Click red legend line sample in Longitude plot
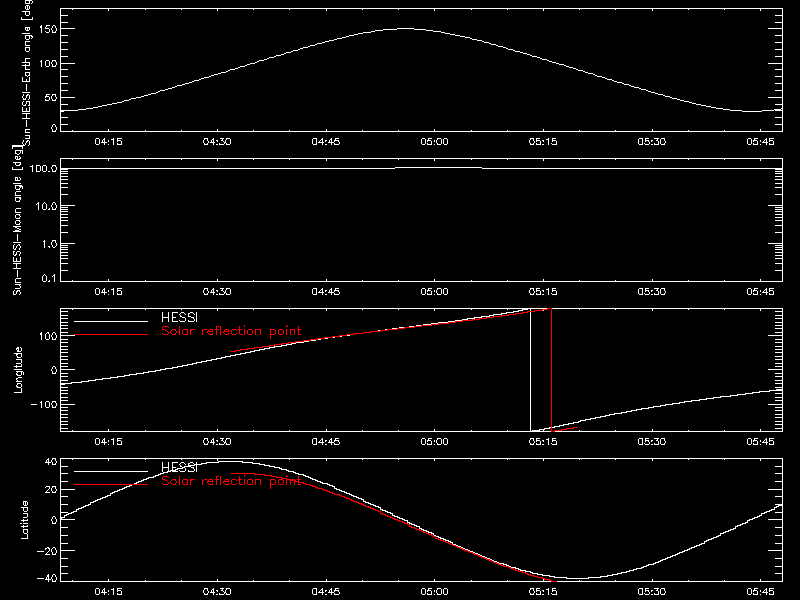800x600 pixels. (111, 335)
